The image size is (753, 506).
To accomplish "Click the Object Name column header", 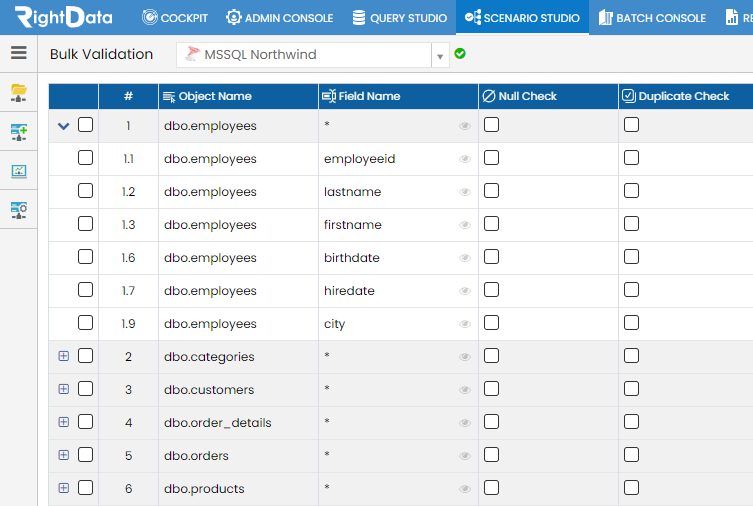I will pyautogui.click(x=238, y=96).
